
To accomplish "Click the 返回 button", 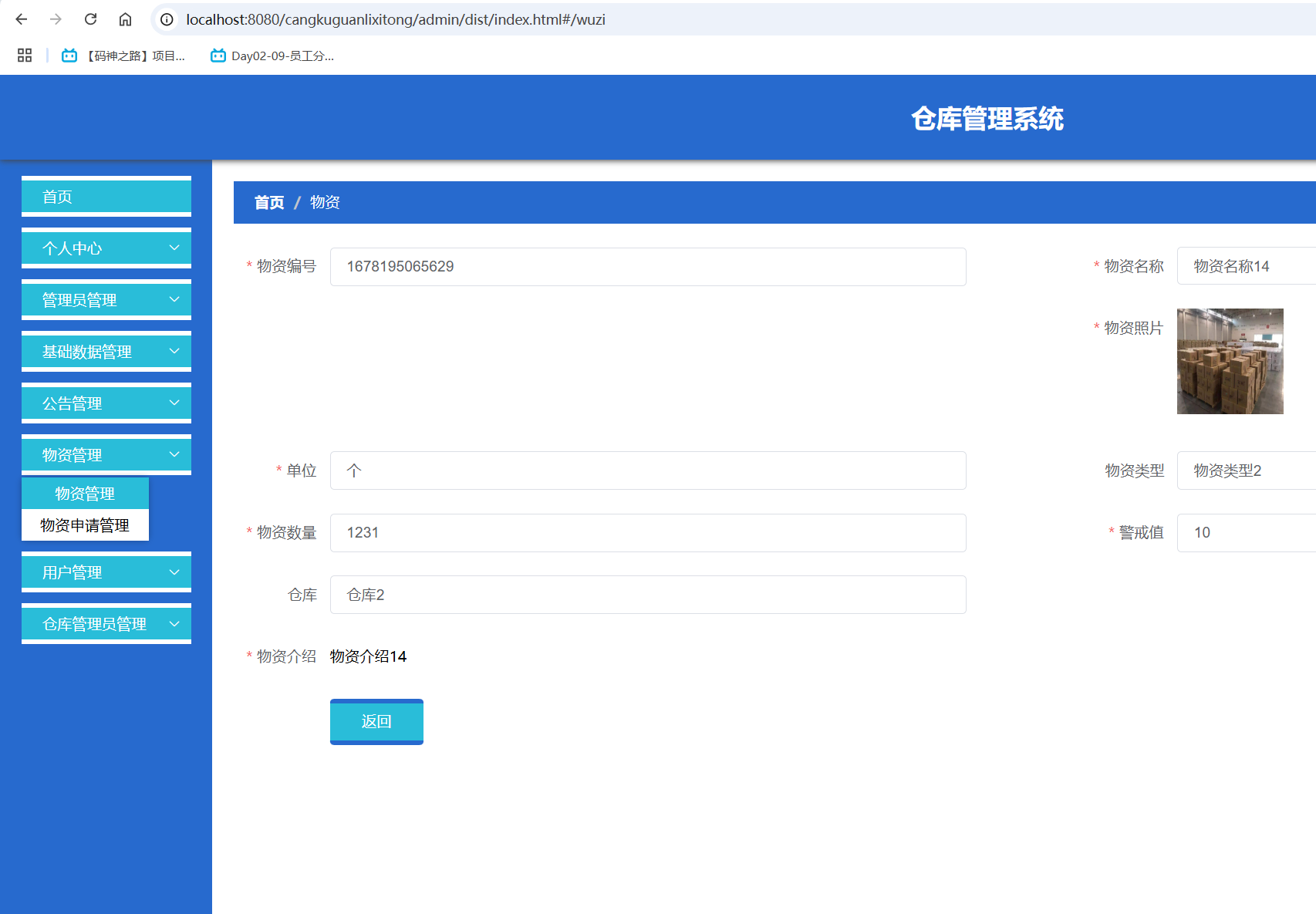I will [x=376, y=721].
